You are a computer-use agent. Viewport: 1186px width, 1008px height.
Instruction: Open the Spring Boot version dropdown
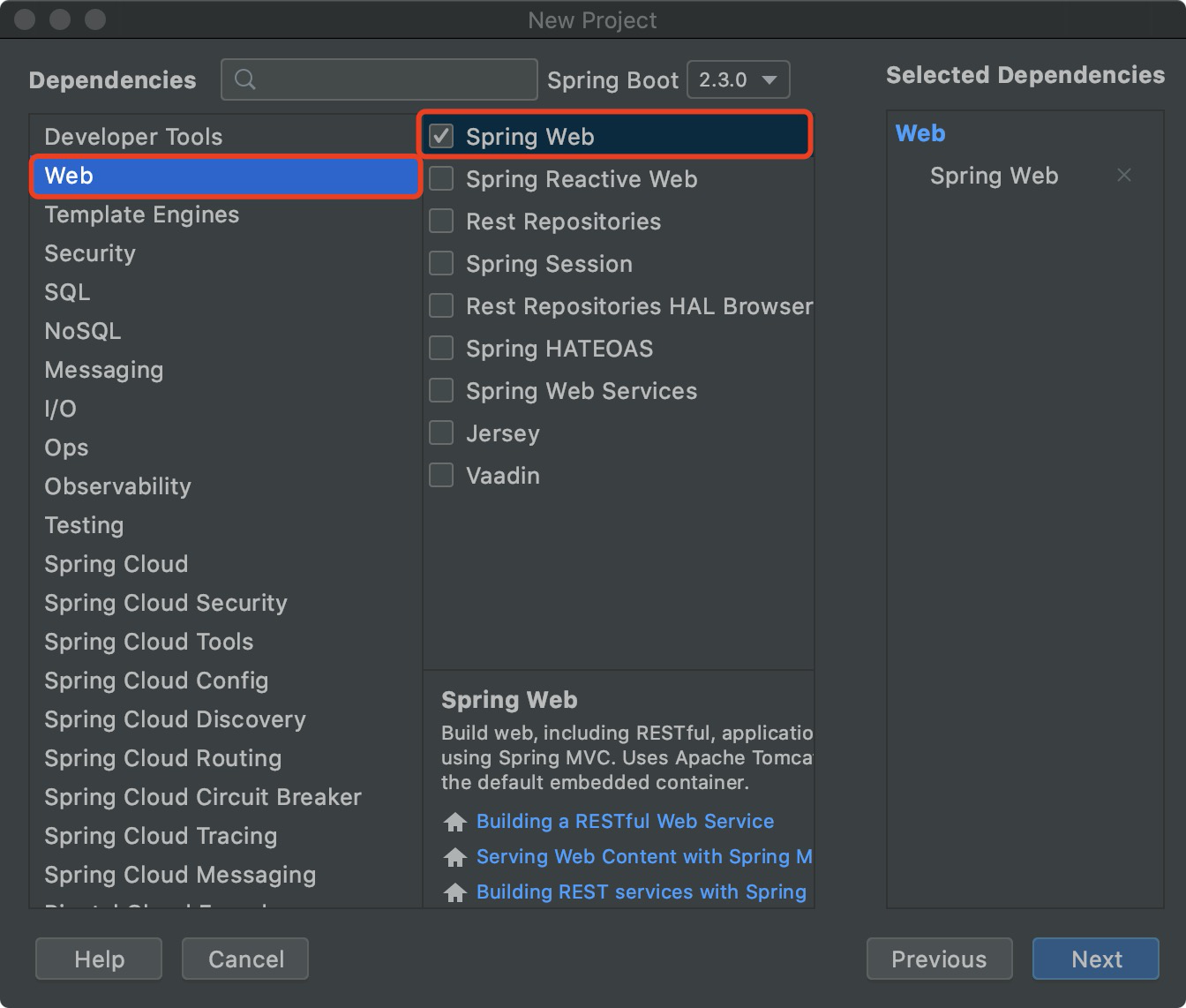739,79
